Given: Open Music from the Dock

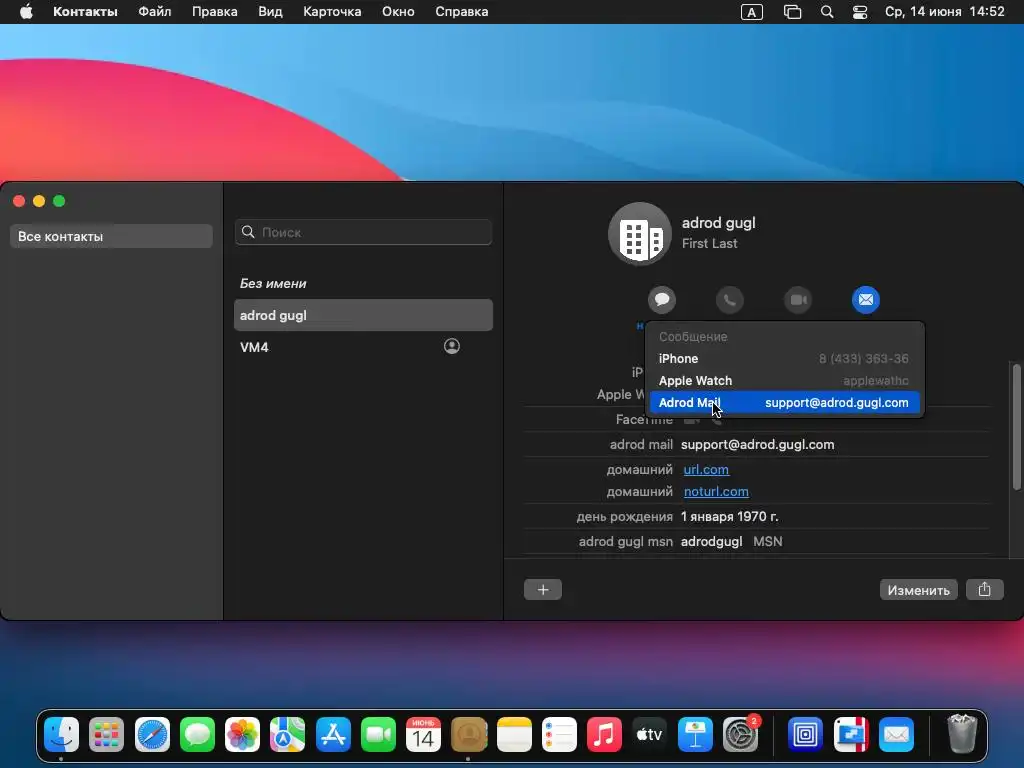Looking at the screenshot, I should click(x=604, y=735).
